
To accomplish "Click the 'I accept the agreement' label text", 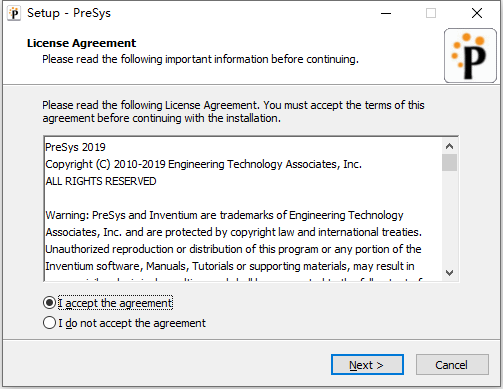I will pyautogui.click(x=115, y=303).
